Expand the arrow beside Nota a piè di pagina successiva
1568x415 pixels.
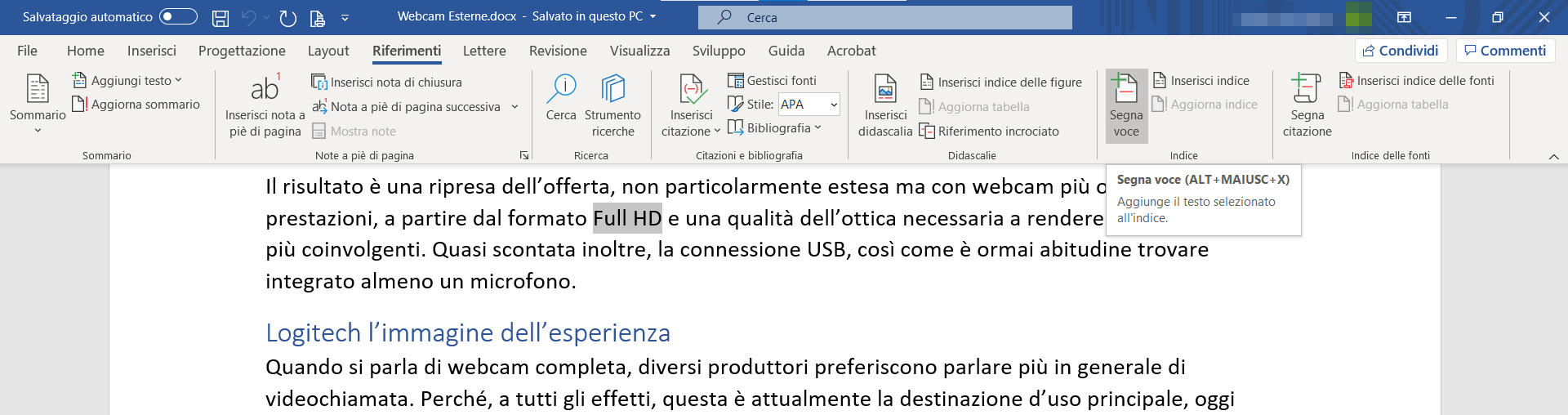pyautogui.click(x=514, y=106)
